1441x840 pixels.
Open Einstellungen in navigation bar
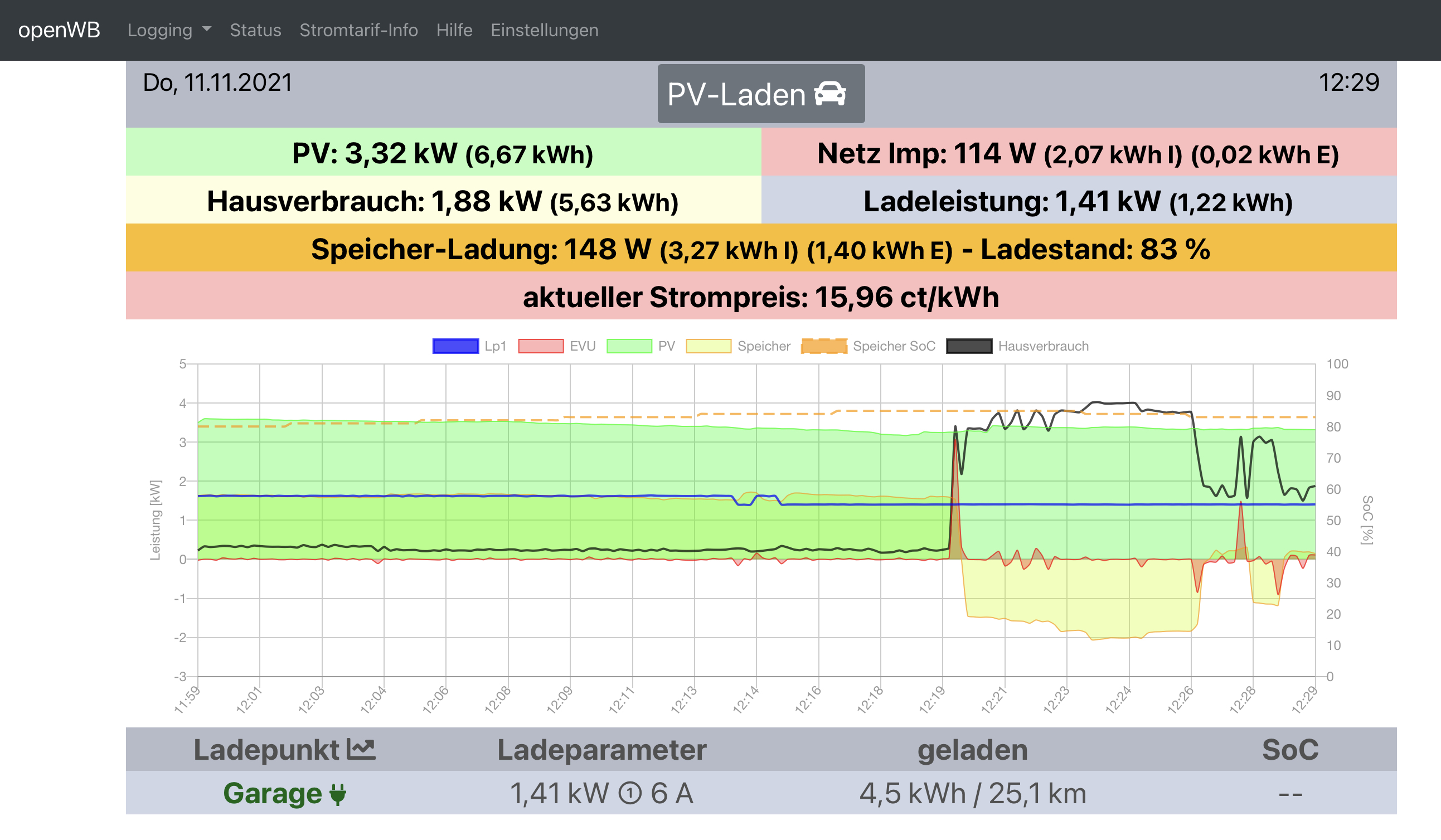point(545,30)
